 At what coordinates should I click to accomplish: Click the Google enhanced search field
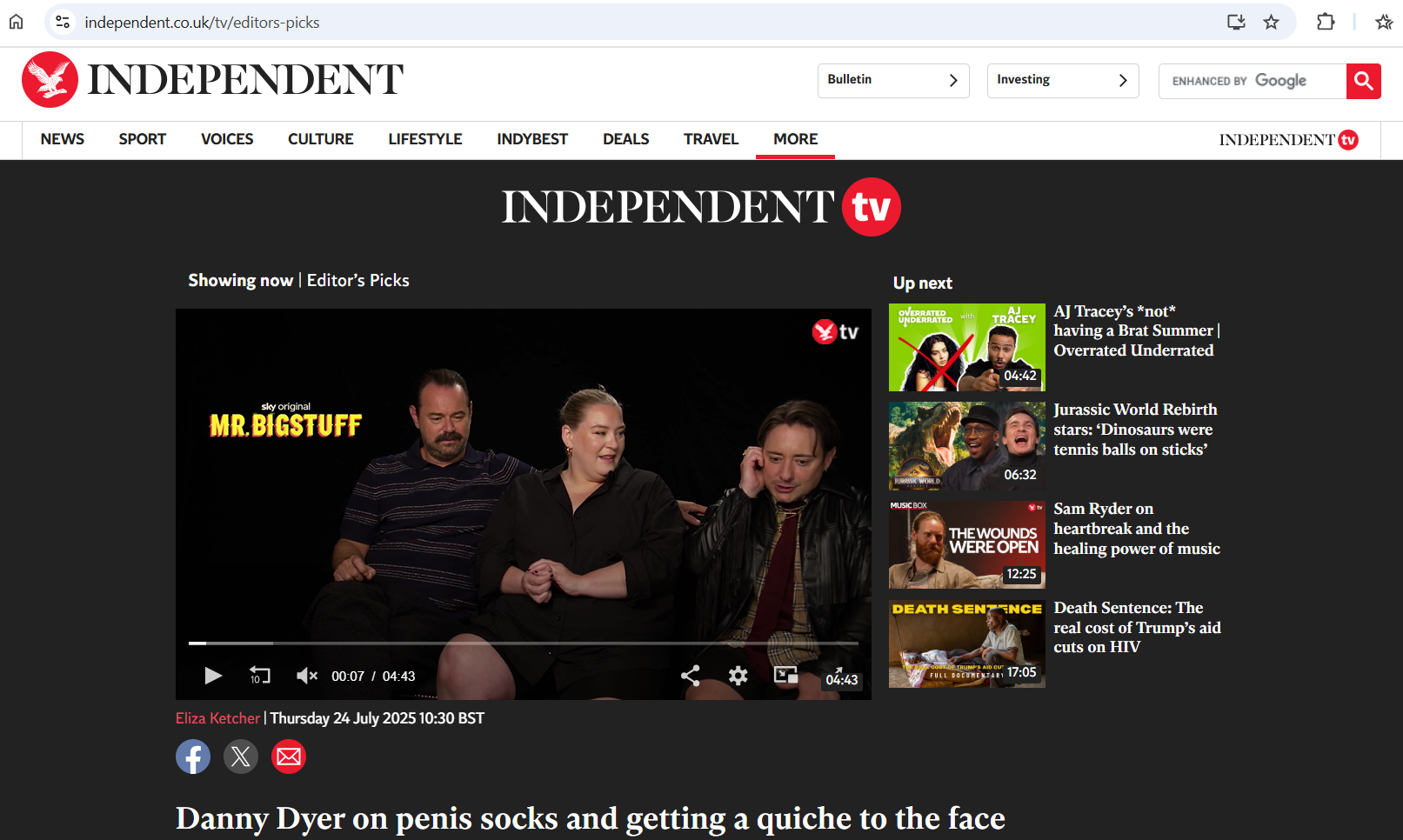(1253, 81)
